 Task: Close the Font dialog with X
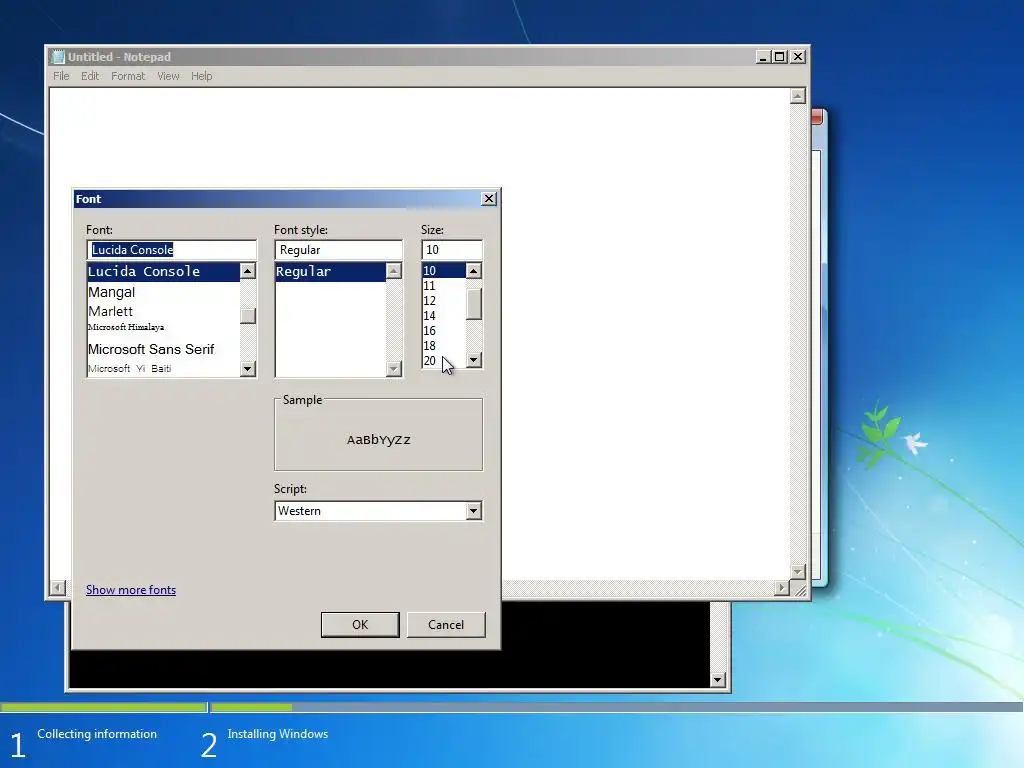coord(488,199)
